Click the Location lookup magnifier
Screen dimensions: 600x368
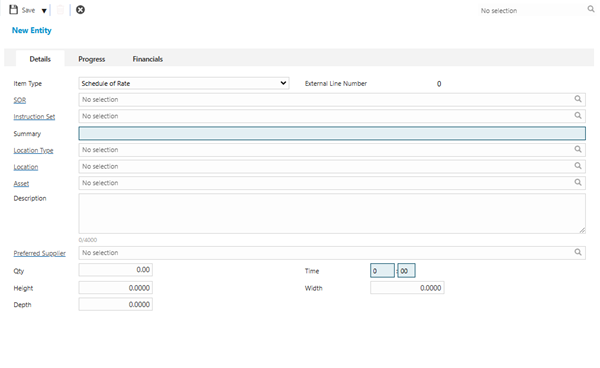click(x=578, y=166)
